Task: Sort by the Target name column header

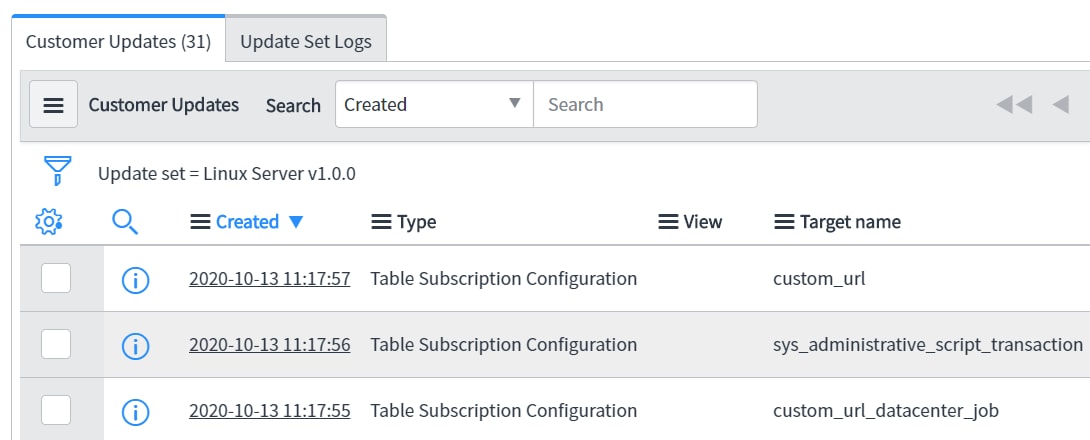Action: coord(850,222)
